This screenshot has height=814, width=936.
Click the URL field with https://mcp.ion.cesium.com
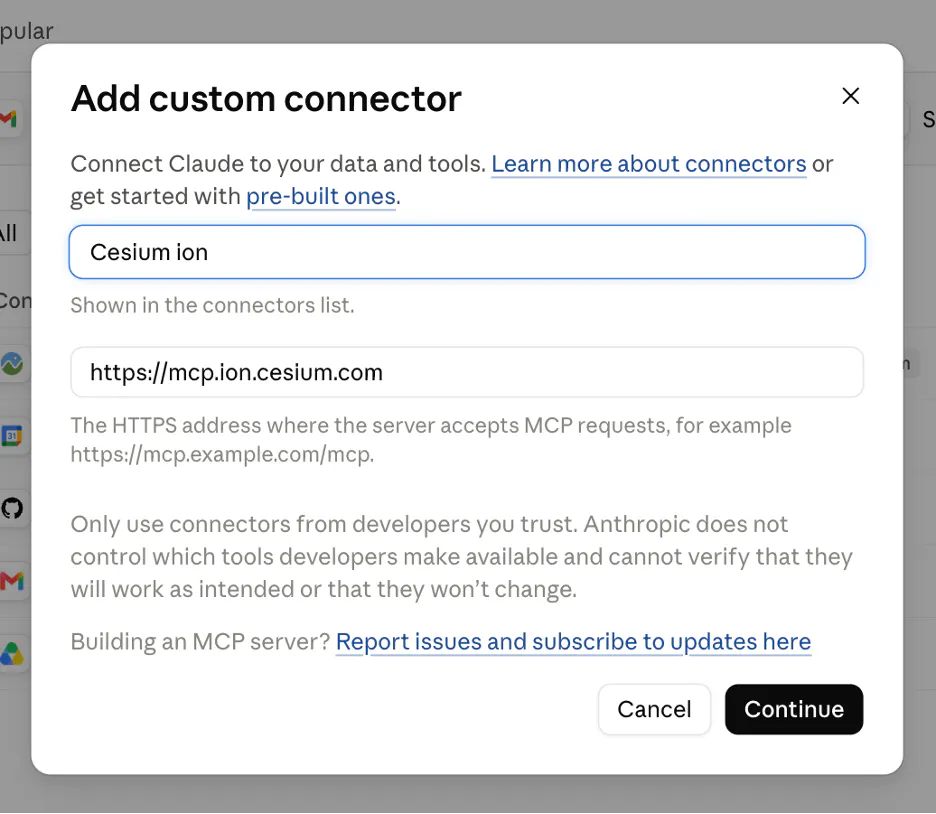click(467, 372)
